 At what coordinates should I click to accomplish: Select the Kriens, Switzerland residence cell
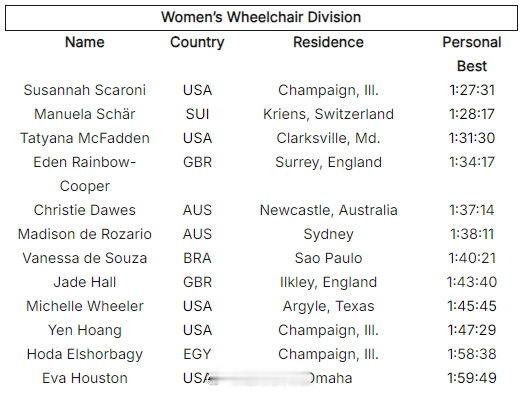click(328, 114)
